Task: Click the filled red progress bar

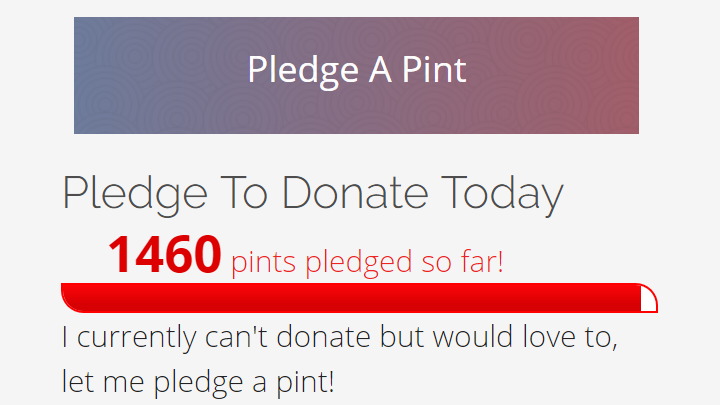Action: point(350,298)
